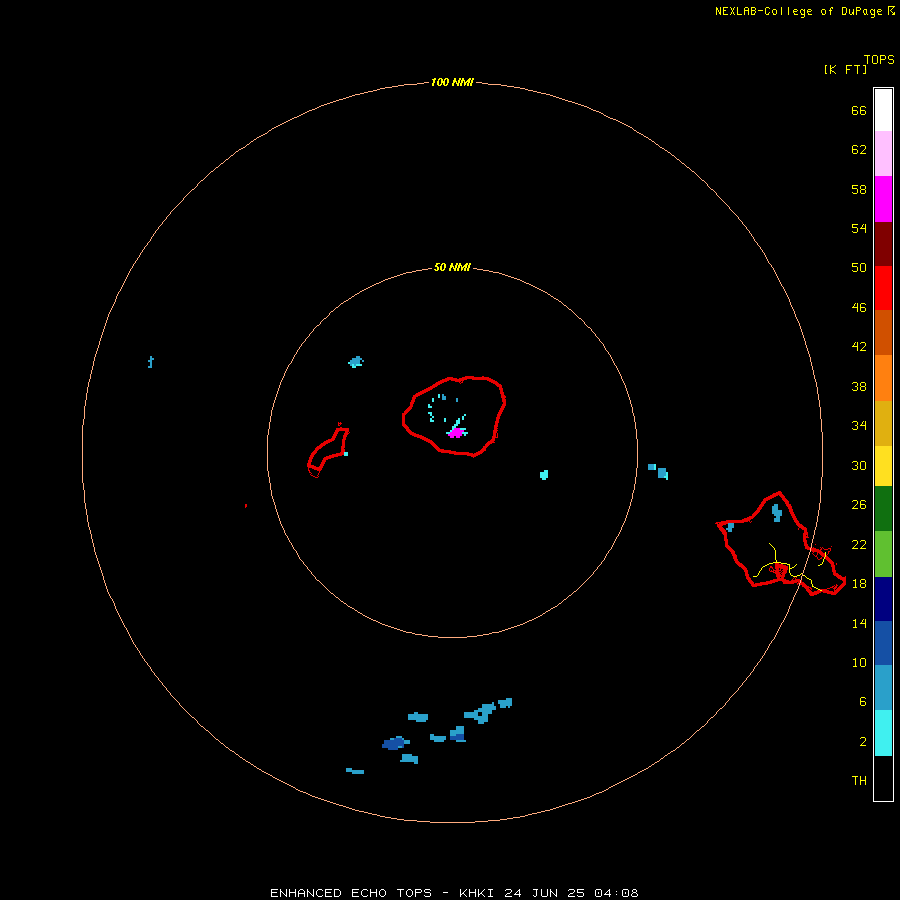Click the dark orange 46 legend swatch
Viewport: 900px width, 900px height.
[x=883, y=333]
